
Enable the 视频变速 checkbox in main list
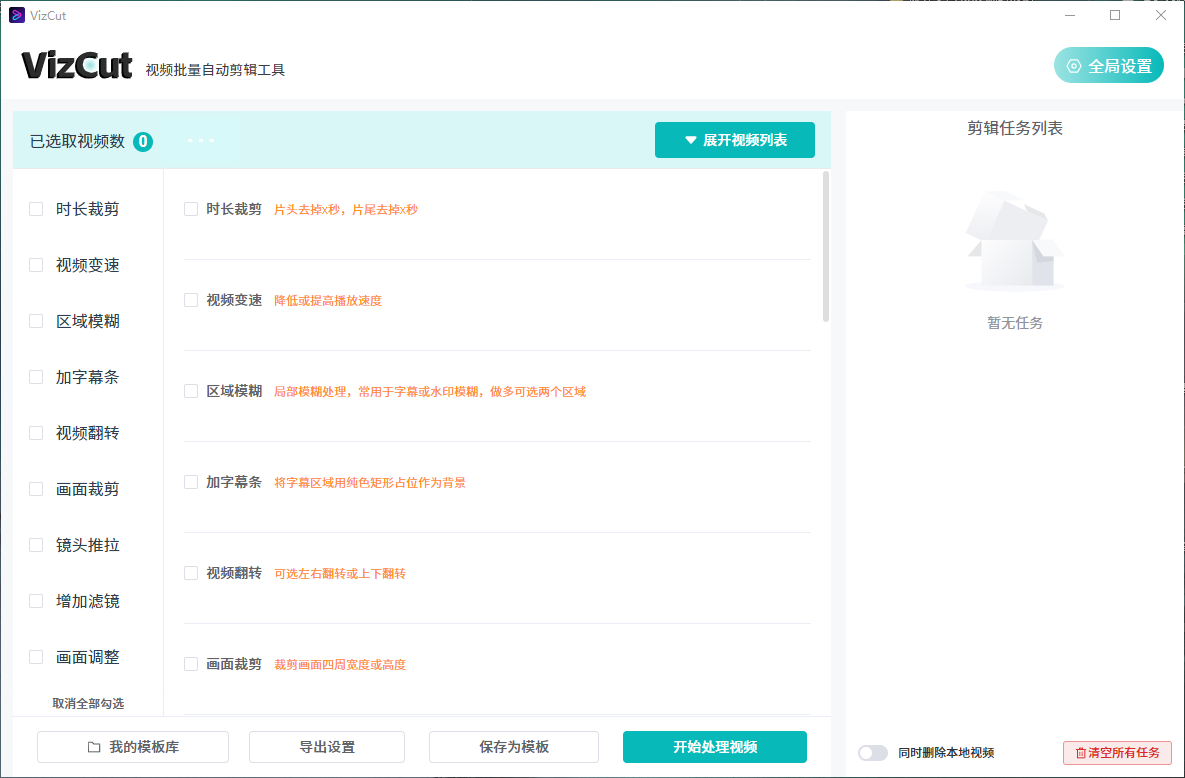[189, 299]
